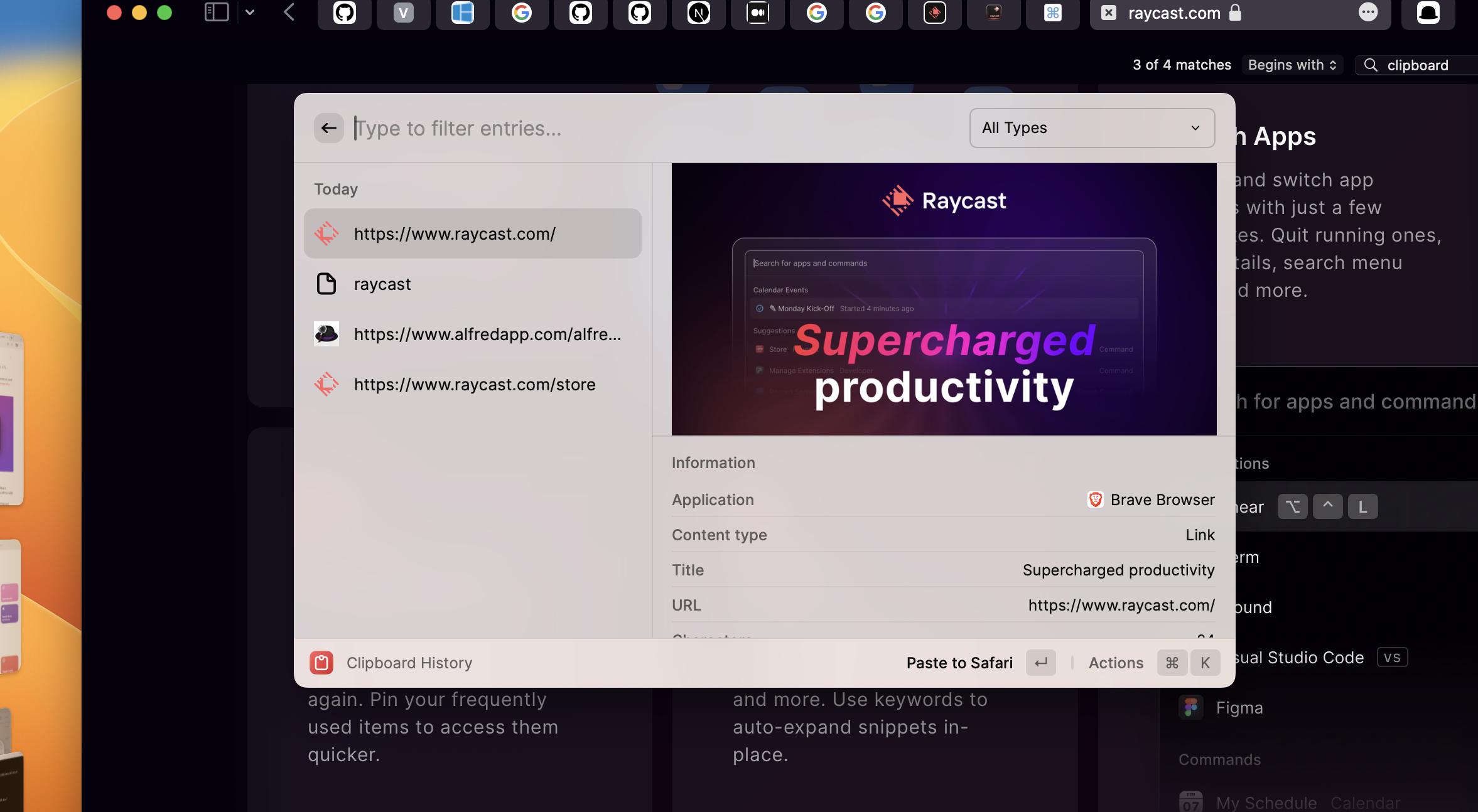Click the document icon beside 'raycast' entry
This screenshot has height=812, width=1478.
click(326, 284)
